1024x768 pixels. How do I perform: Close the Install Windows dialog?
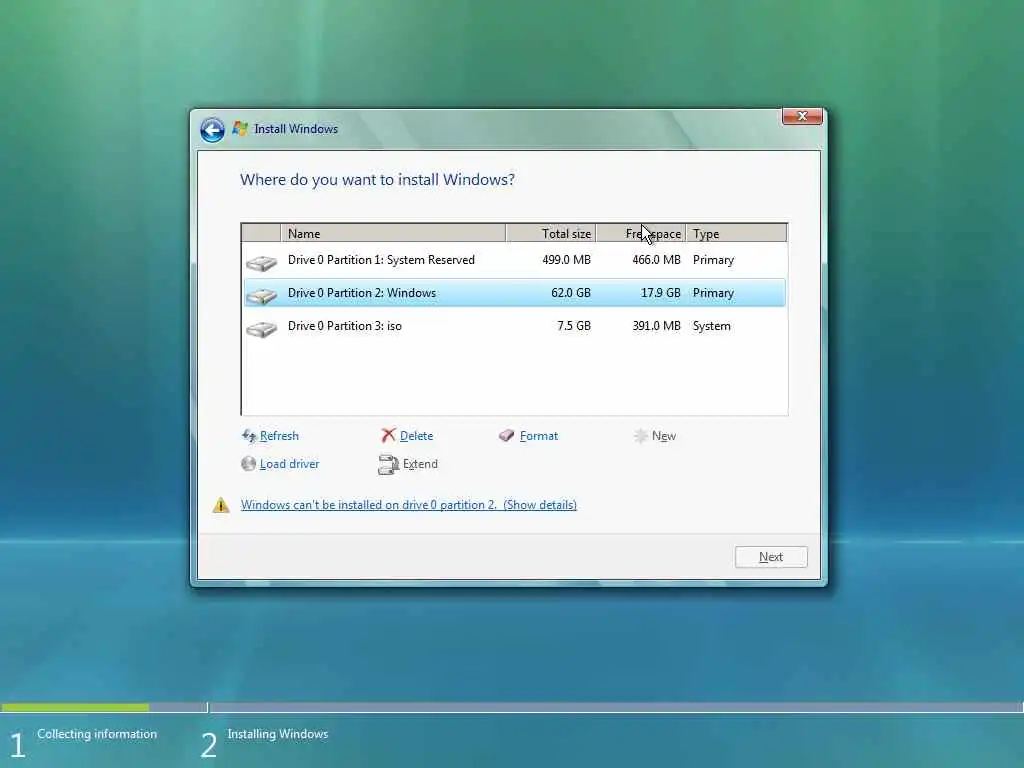click(802, 116)
